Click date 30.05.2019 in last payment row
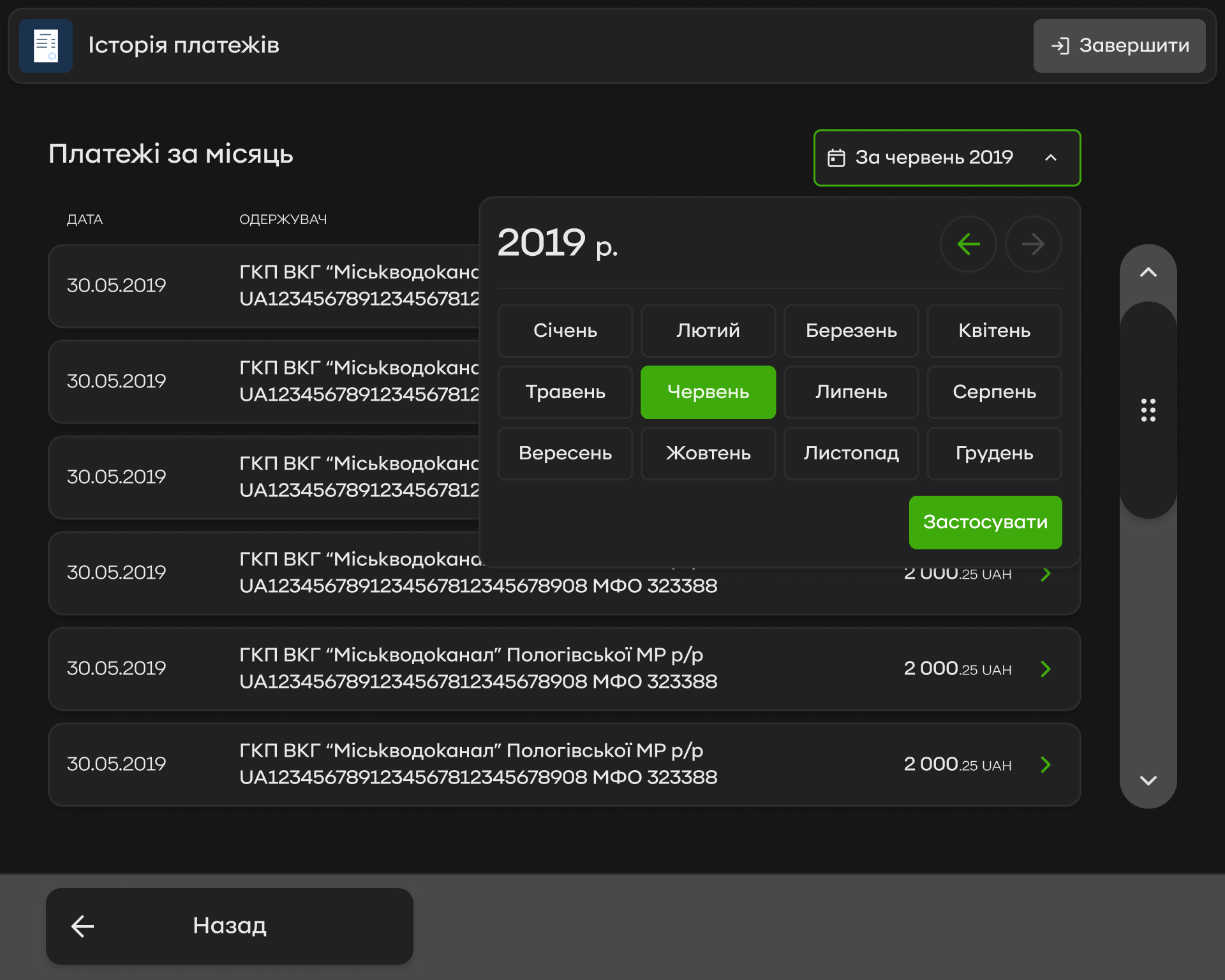 pos(116,764)
